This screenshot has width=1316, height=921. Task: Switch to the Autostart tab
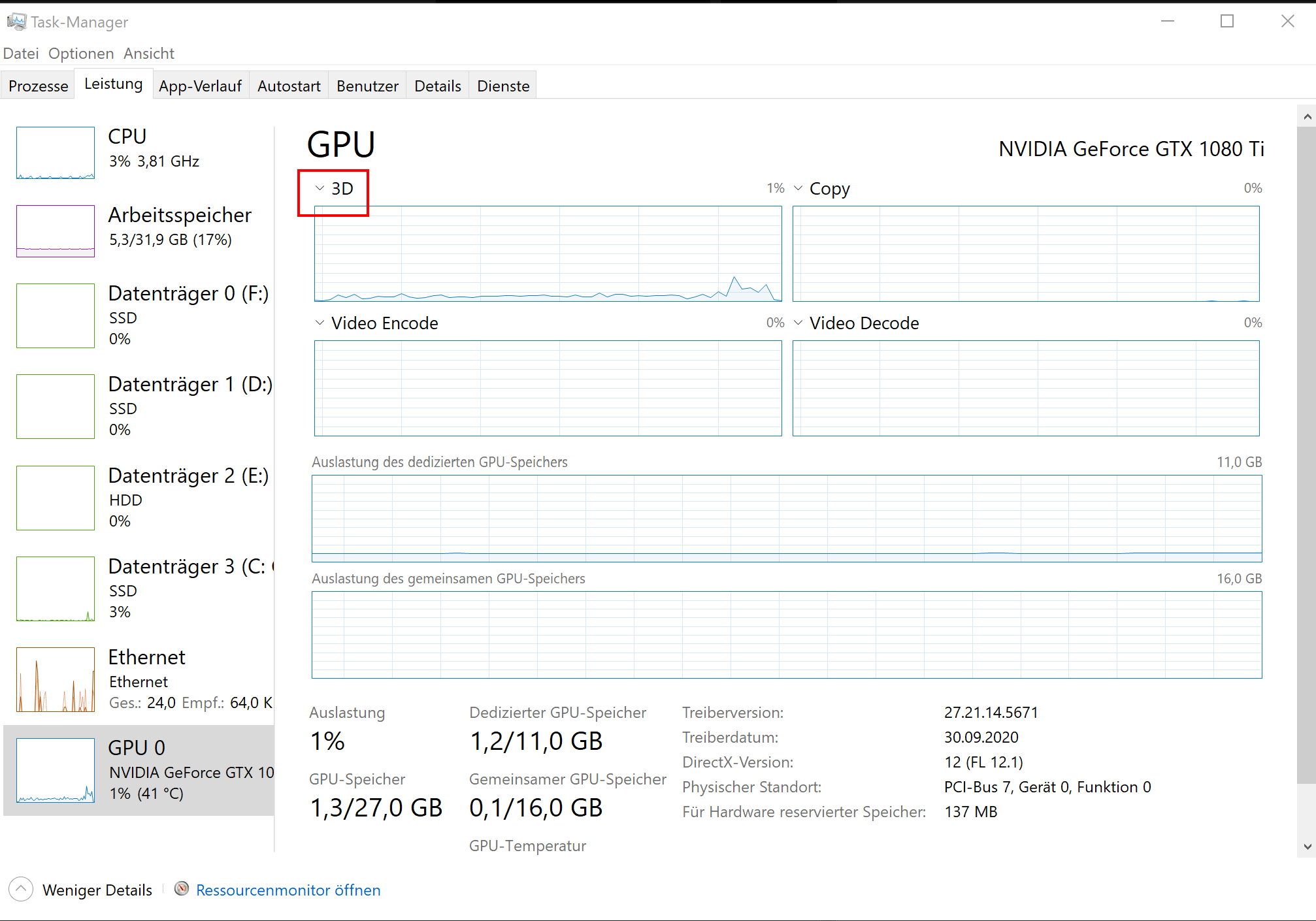[x=289, y=86]
